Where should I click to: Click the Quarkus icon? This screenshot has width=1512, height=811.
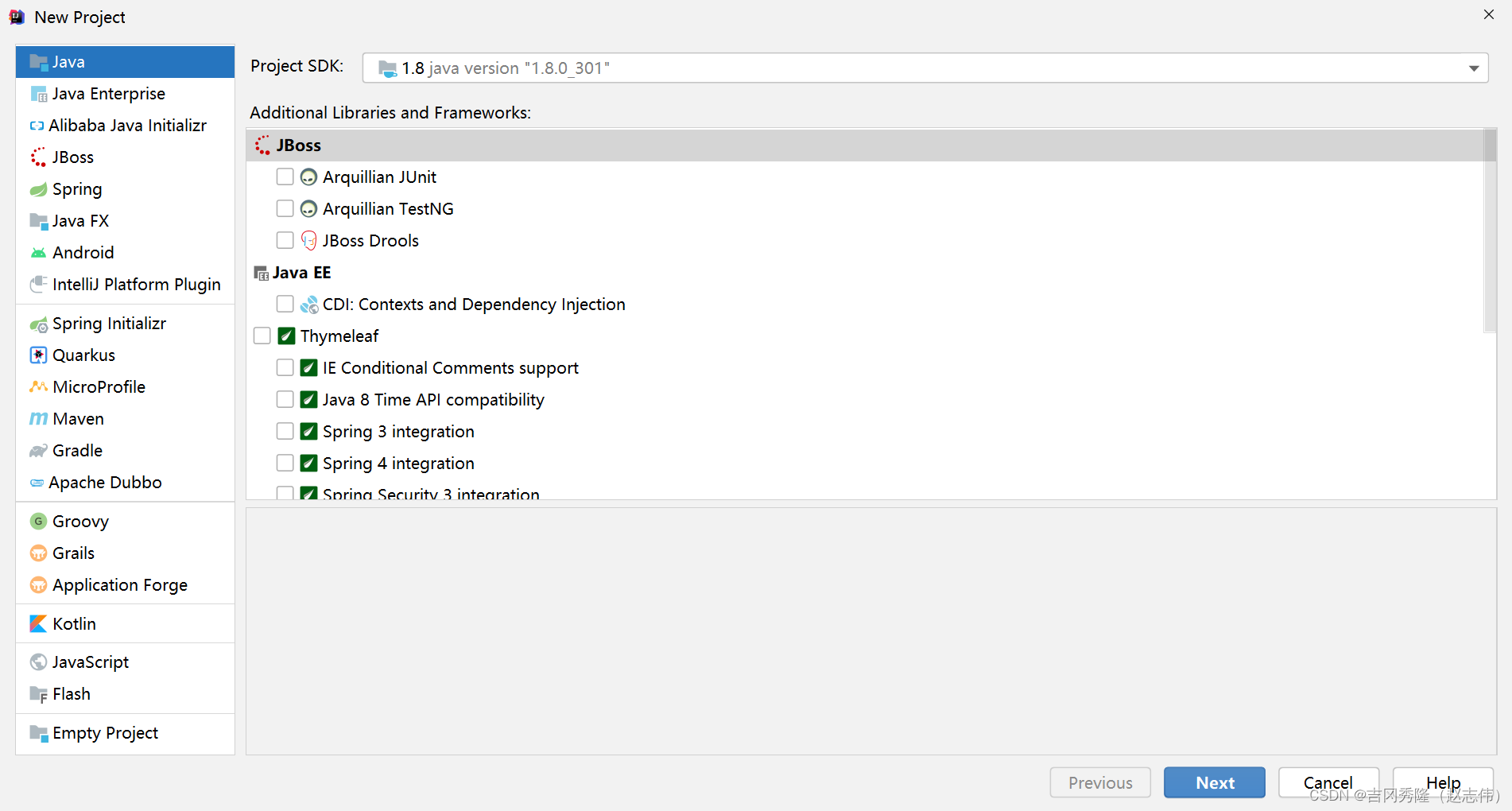(x=38, y=355)
